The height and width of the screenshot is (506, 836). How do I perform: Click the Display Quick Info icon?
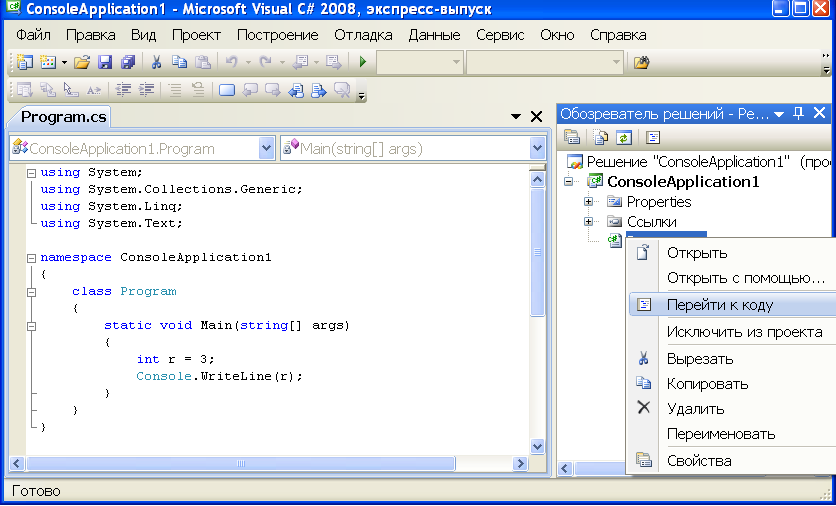(x=71, y=90)
